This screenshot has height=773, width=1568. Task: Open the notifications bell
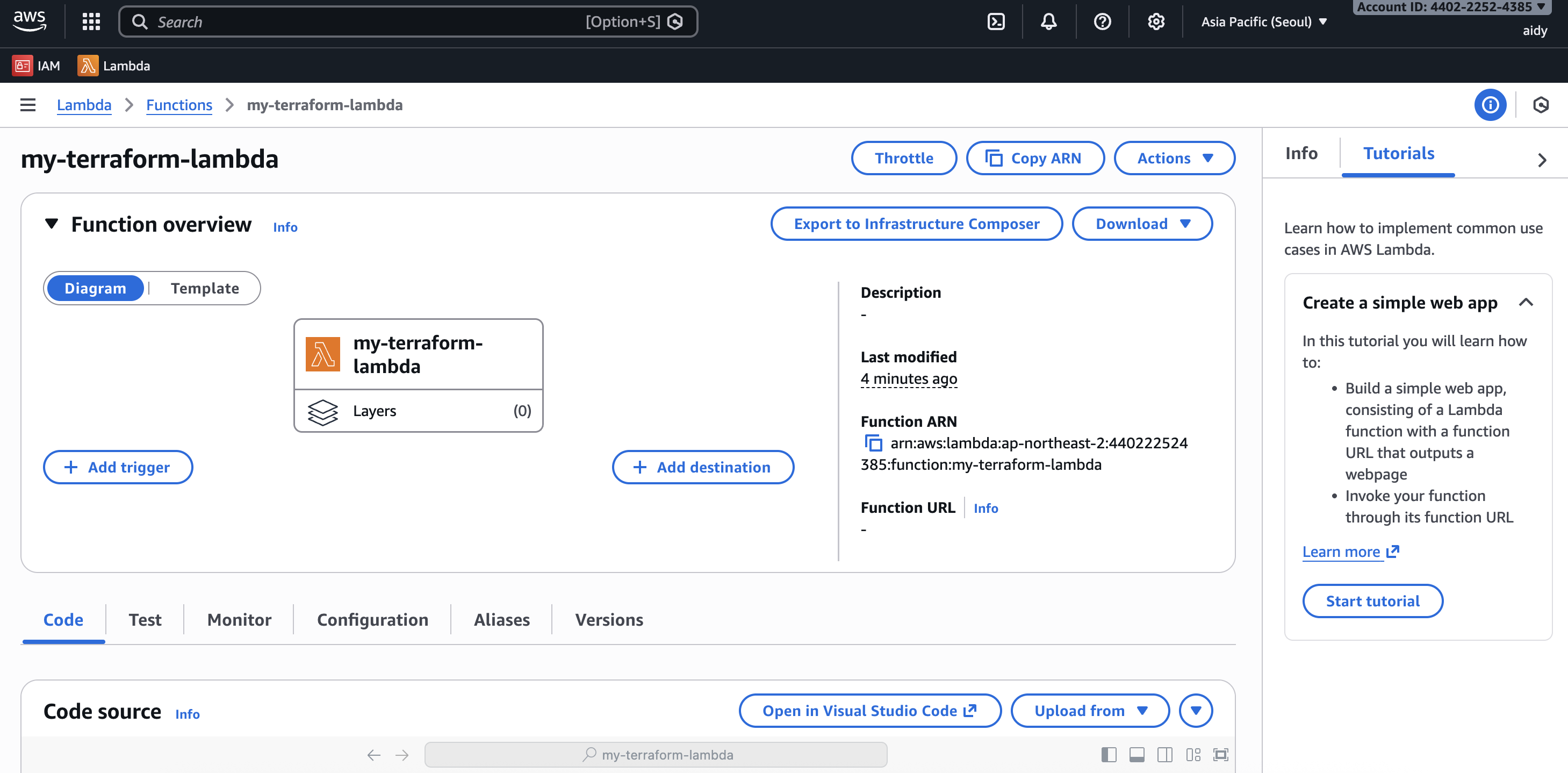click(1048, 22)
